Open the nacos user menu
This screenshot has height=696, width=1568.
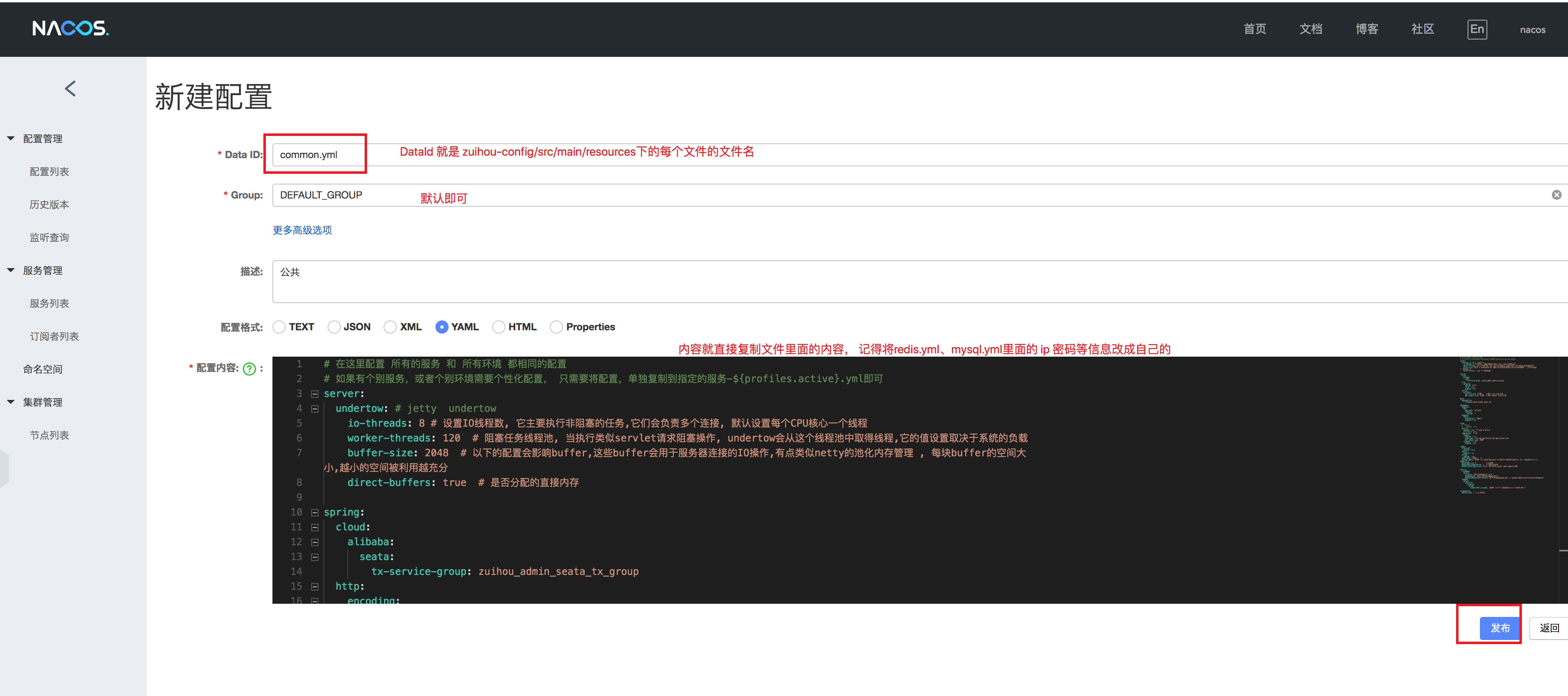click(1532, 30)
